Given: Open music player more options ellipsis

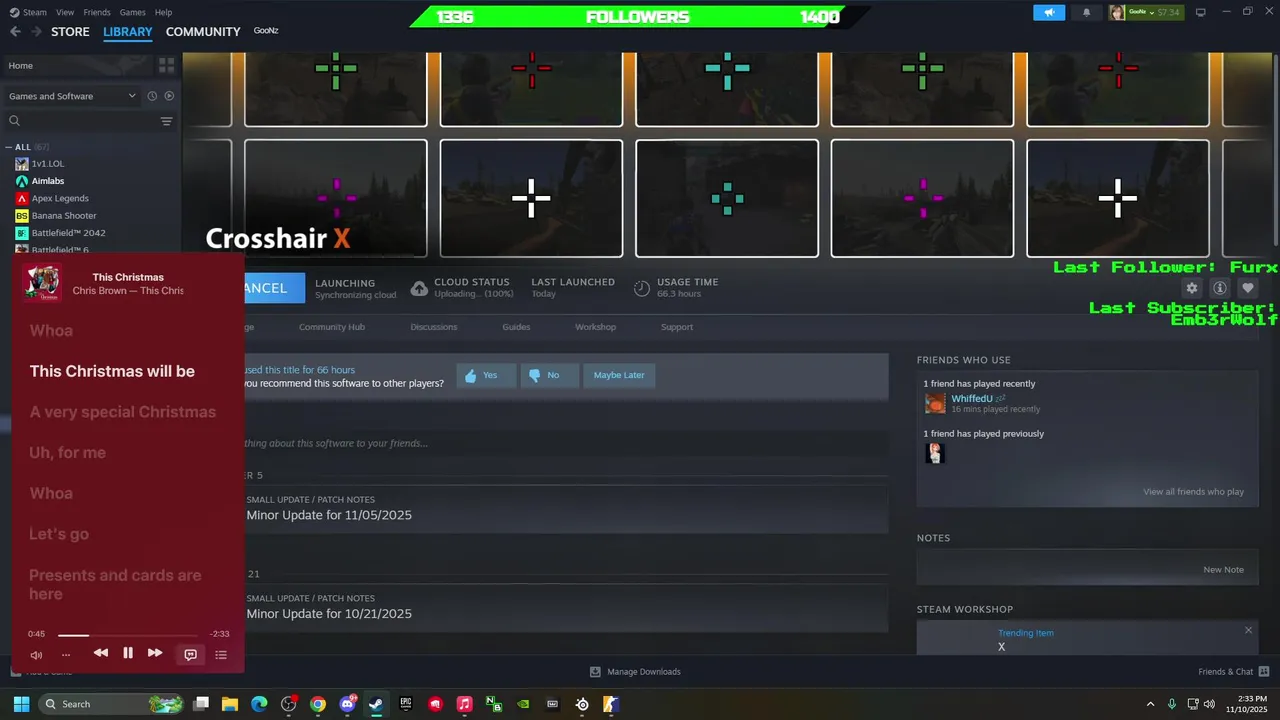Looking at the screenshot, I should coord(66,655).
